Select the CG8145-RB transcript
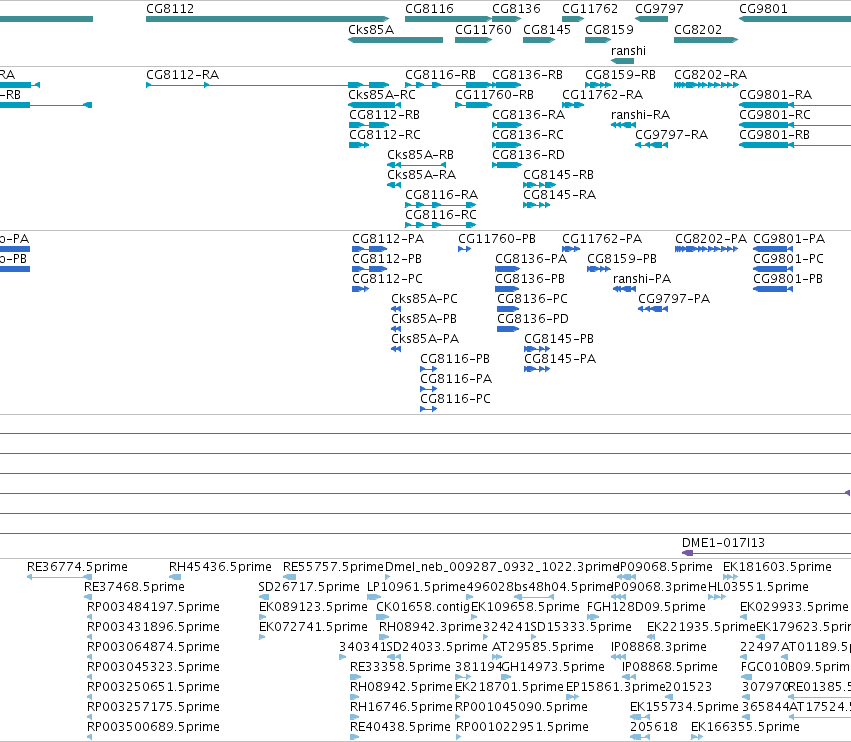This screenshot has height=742, width=851. pos(539,185)
